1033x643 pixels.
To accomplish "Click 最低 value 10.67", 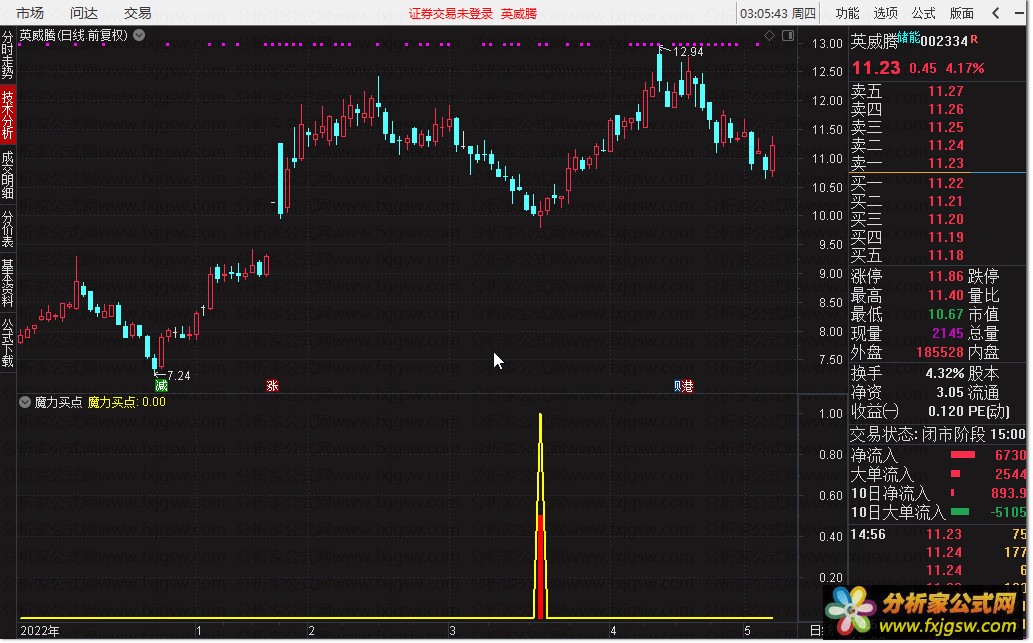I will [x=945, y=314].
